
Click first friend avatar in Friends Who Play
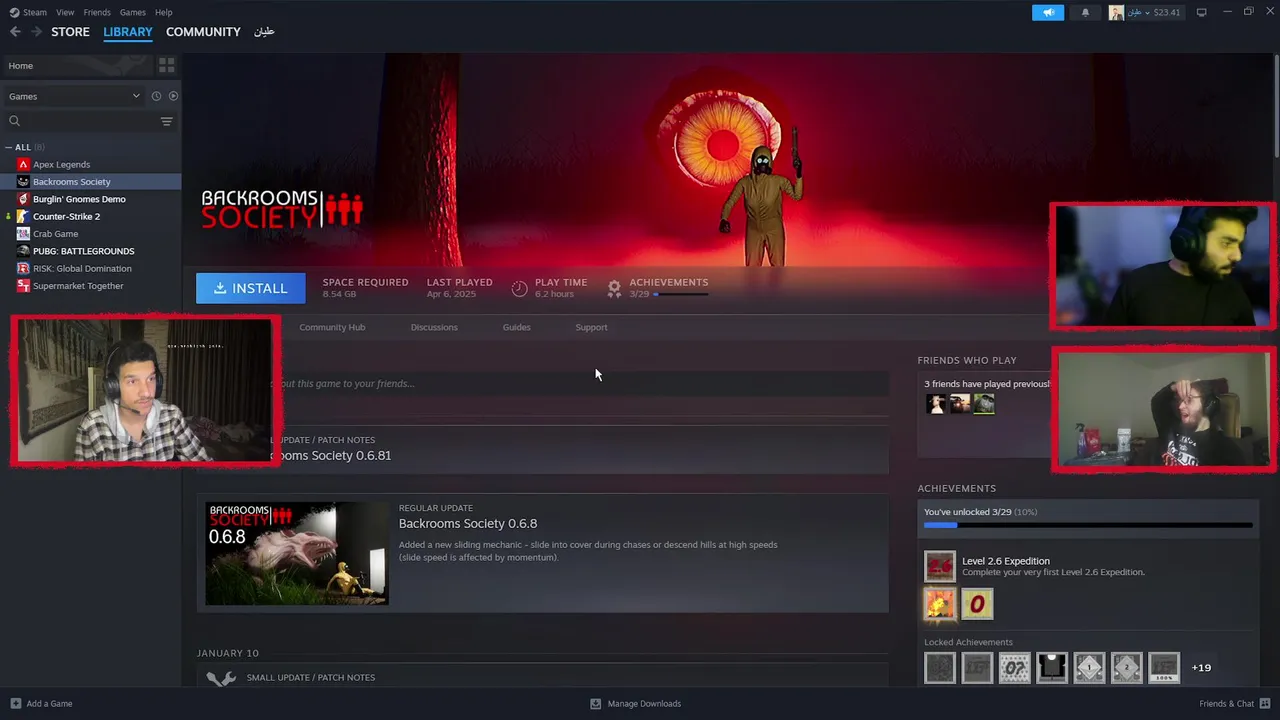click(x=935, y=404)
